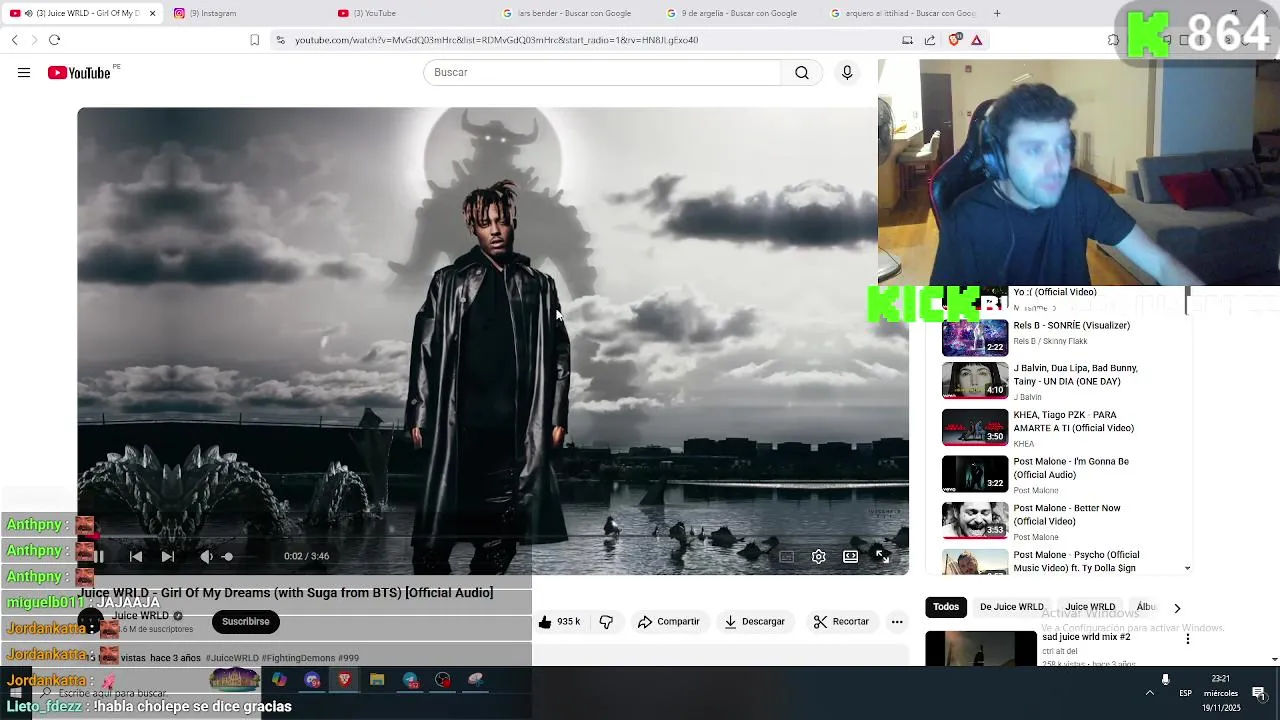Open the #FightingDemons hashtag link

298,658
